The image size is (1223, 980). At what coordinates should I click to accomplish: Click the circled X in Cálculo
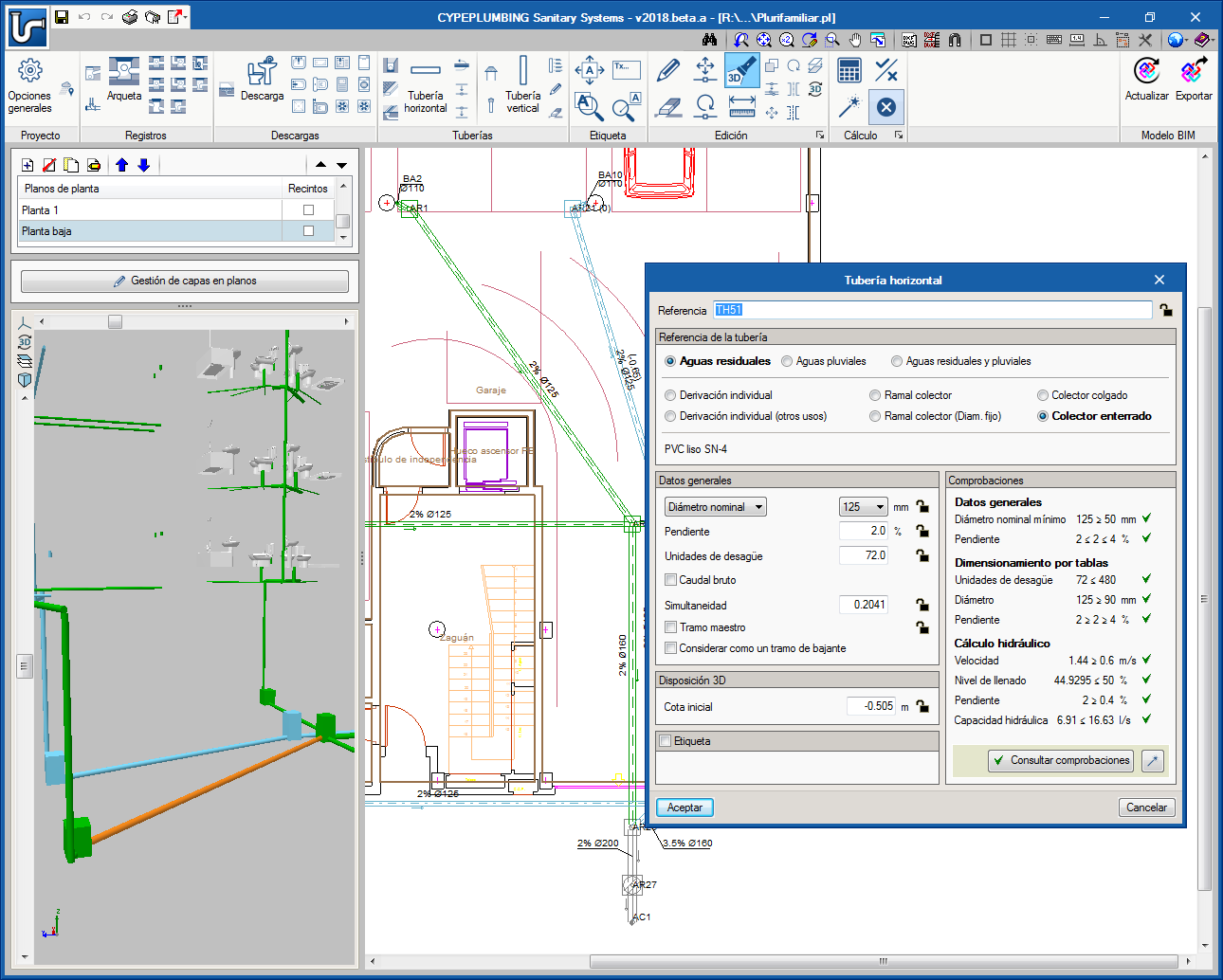point(885,107)
